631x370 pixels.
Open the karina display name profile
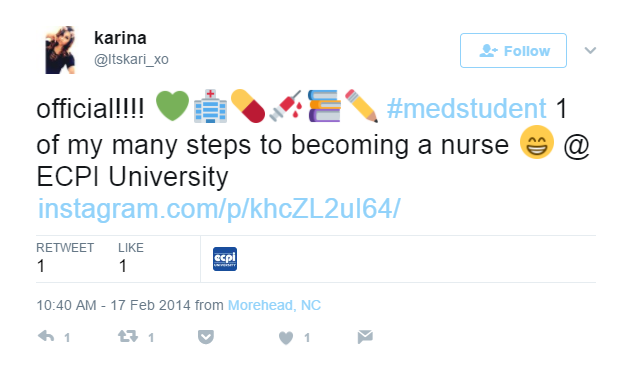(x=120, y=38)
